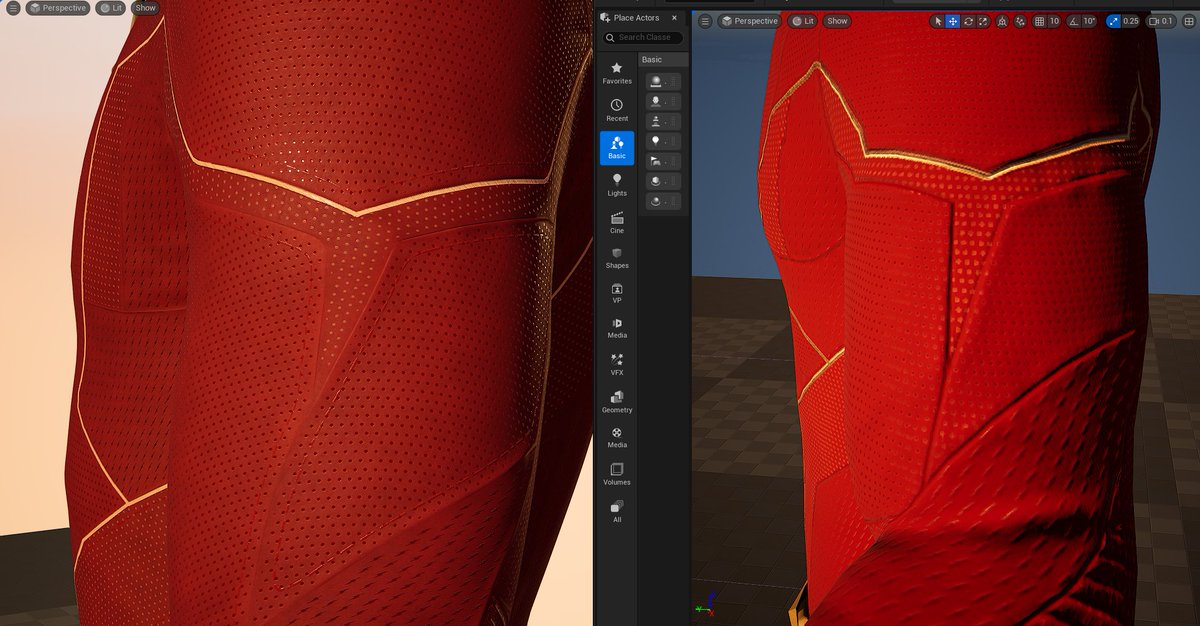Open left viewport options hamburger menu
The width and height of the screenshot is (1200, 626).
[x=14, y=8]
